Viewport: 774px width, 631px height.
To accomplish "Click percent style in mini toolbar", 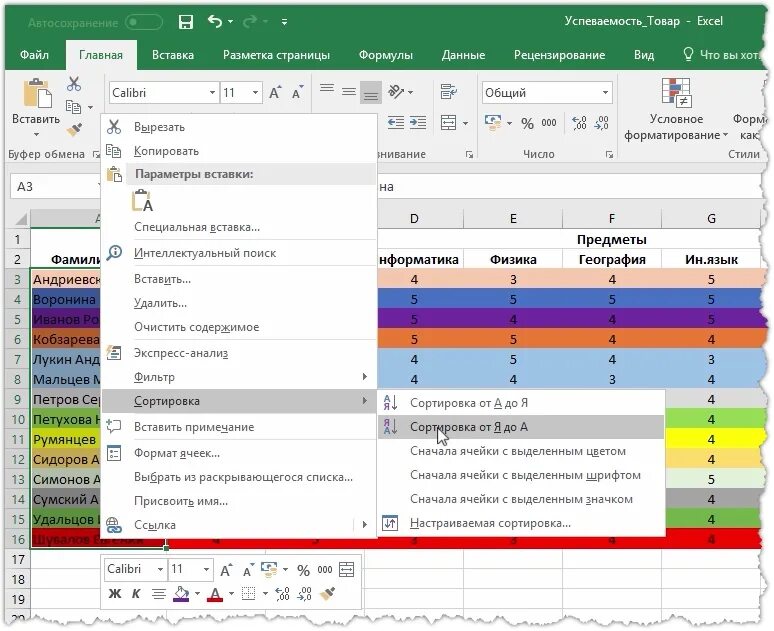I will coord(303,570).
